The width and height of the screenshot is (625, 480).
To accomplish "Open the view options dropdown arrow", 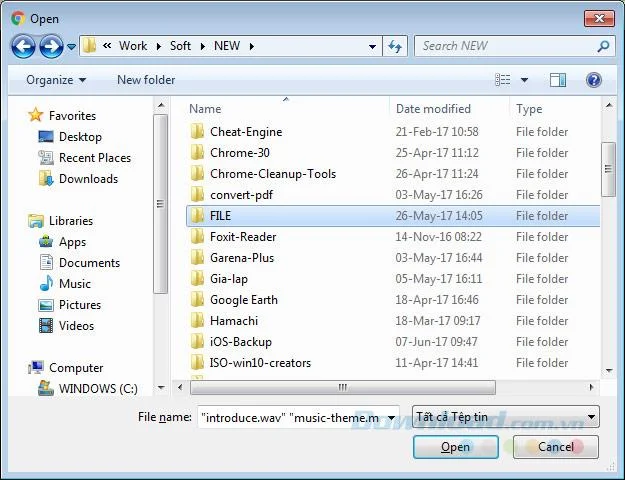I will (x=525, y=80).
